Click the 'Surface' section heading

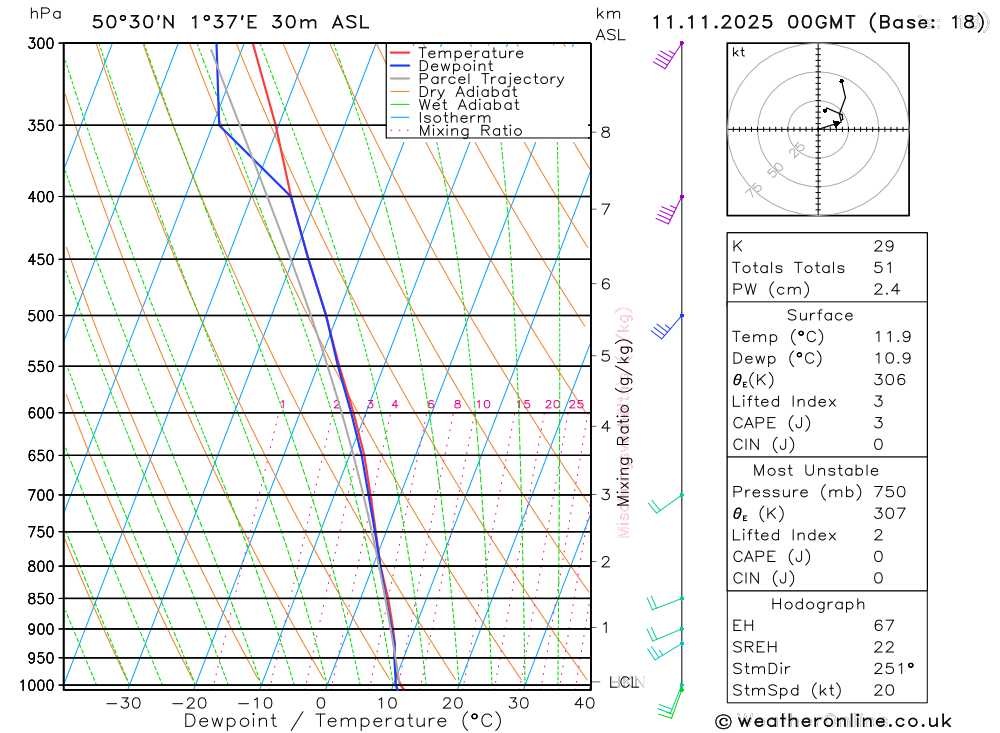point(820,316)
